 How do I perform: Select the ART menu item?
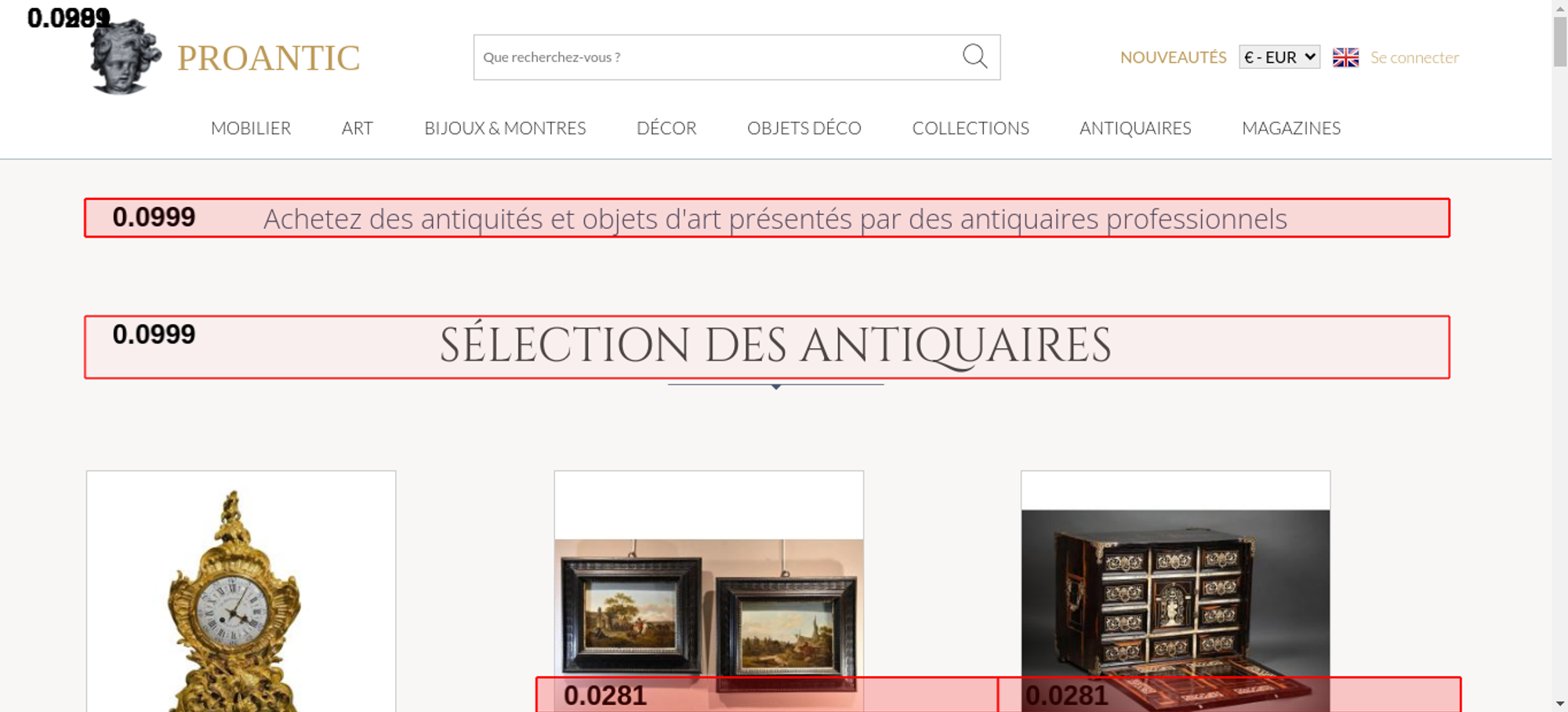[x=357, y=128]
